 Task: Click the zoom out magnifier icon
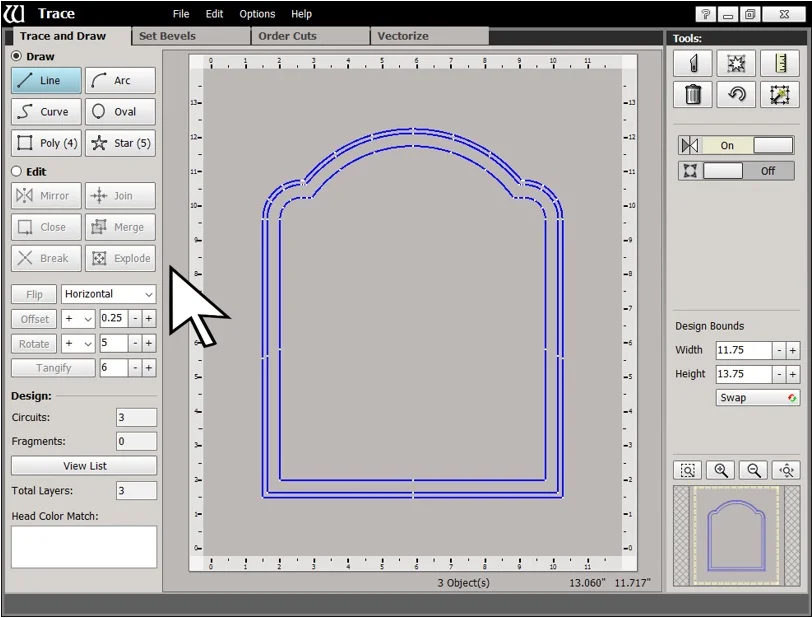753,470
